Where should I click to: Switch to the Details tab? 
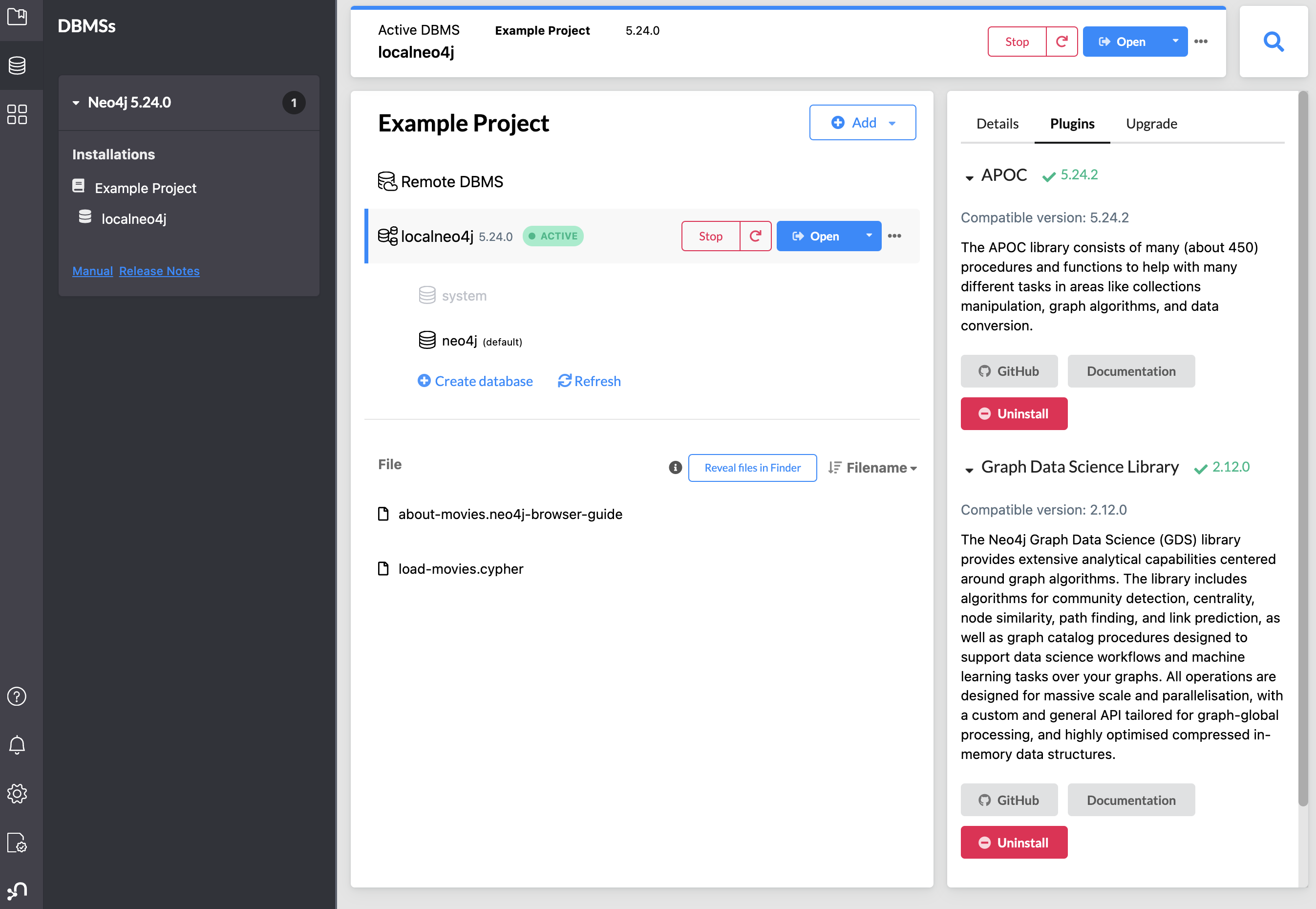coord(997,124)
